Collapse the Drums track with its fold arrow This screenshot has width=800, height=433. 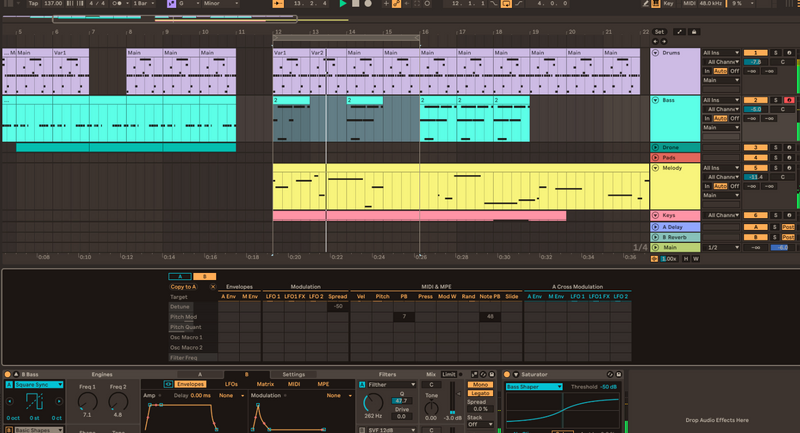tap(656, 53)
